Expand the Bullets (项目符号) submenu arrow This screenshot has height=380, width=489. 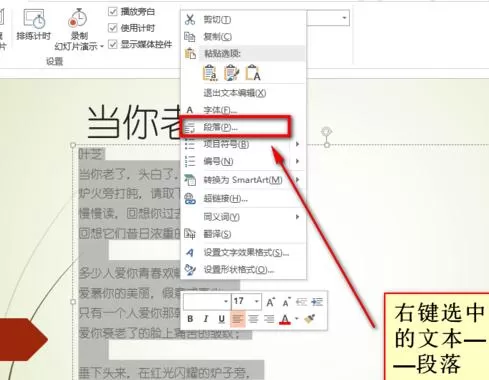point(297,144)
